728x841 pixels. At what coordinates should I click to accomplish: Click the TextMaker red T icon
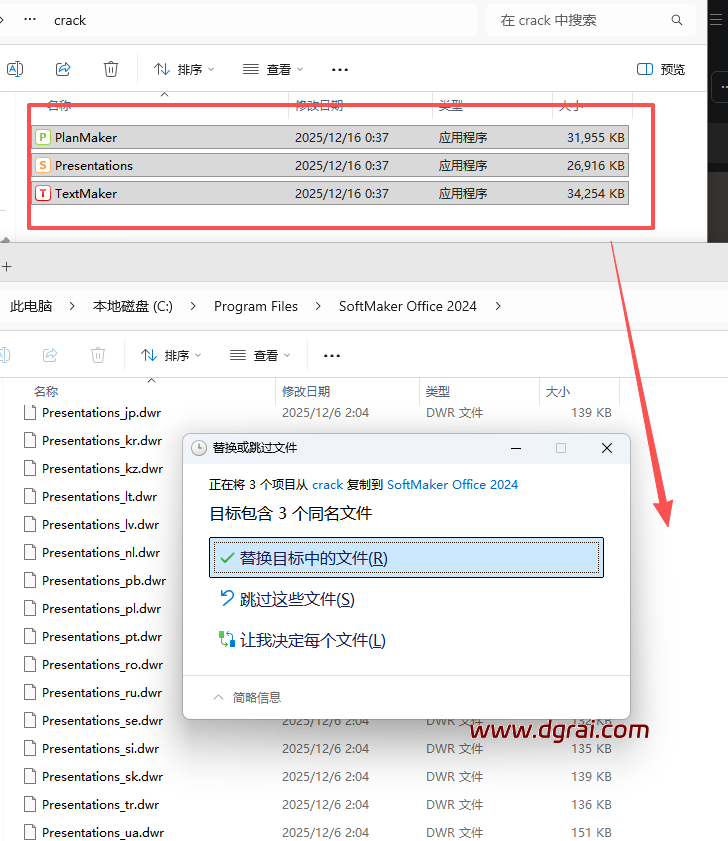coord(43,193)
